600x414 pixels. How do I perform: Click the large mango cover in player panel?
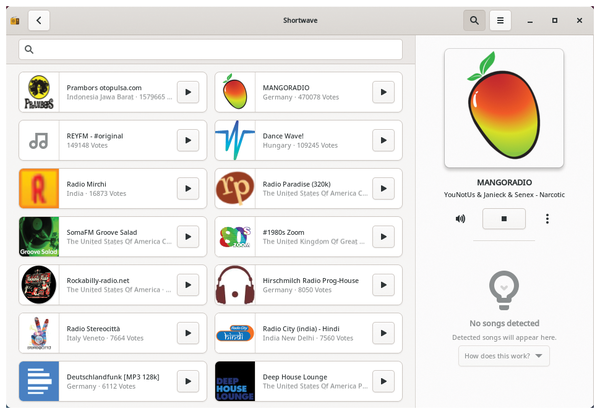tap(504, 108)
